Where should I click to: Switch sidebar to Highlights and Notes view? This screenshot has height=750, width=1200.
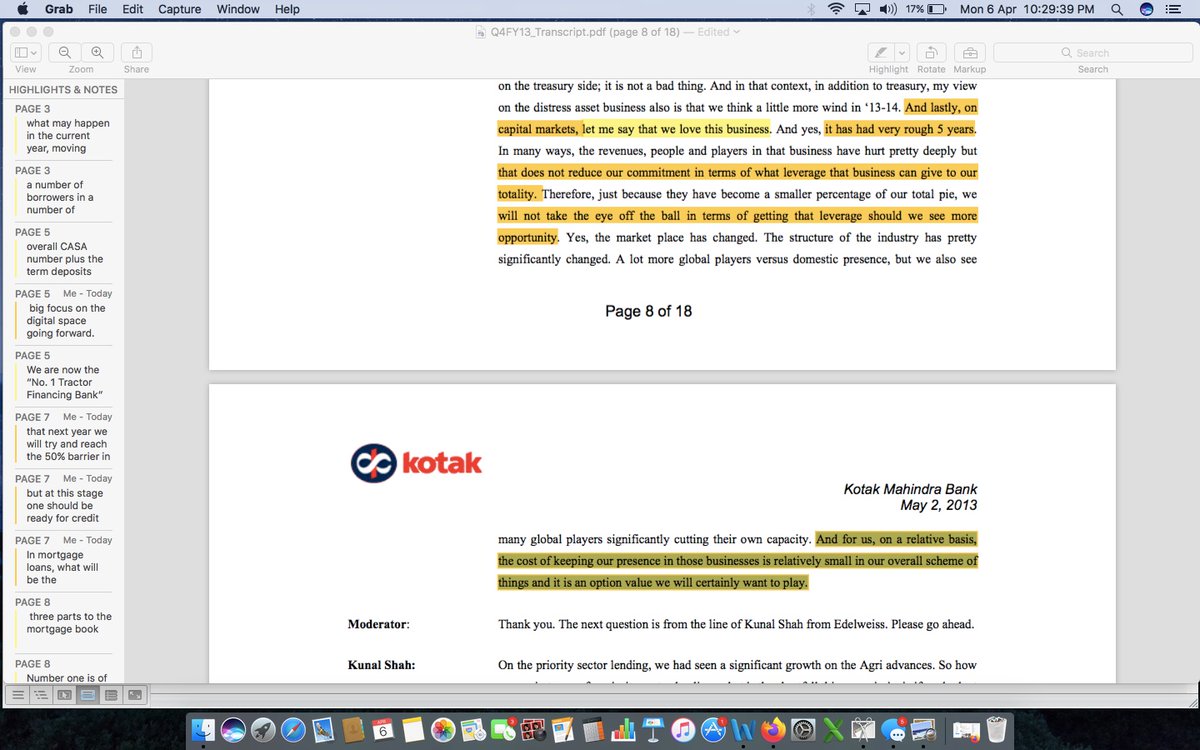(x=88, y=694)
